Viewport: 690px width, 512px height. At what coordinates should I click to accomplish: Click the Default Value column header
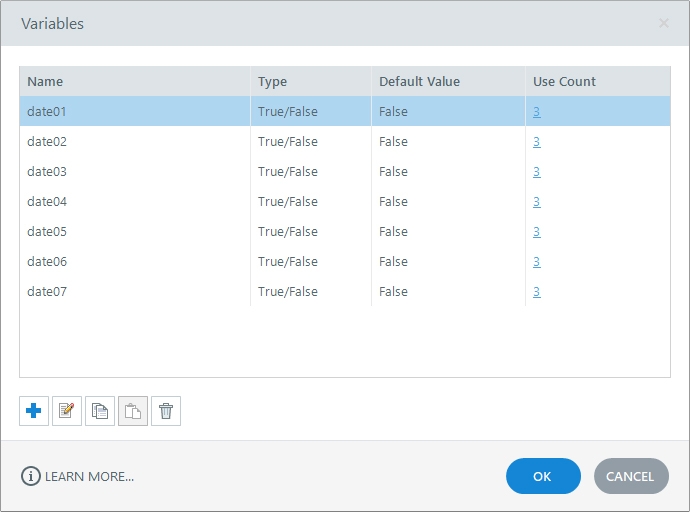pyautogui.click(x=419, y=81)
